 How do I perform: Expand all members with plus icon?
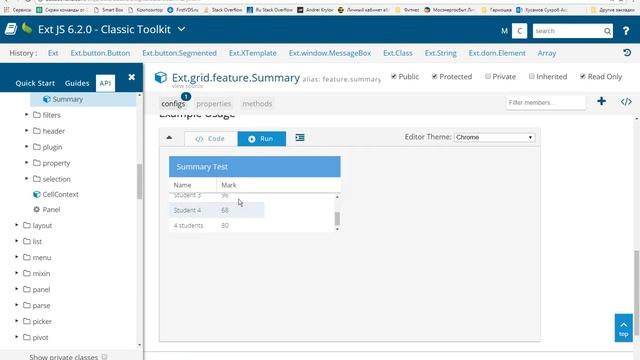pyautogui.click(x=601, y=101)
